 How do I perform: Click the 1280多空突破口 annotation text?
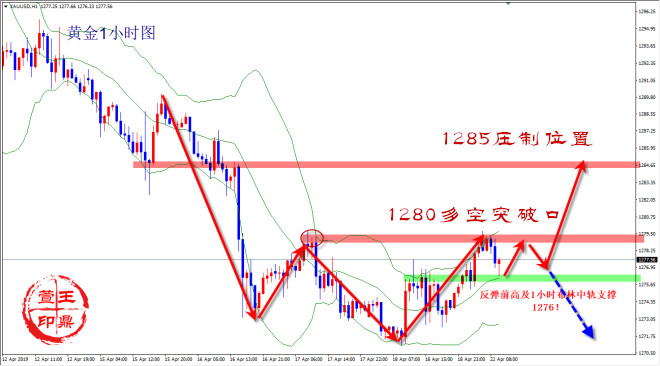tap(473, 215)
